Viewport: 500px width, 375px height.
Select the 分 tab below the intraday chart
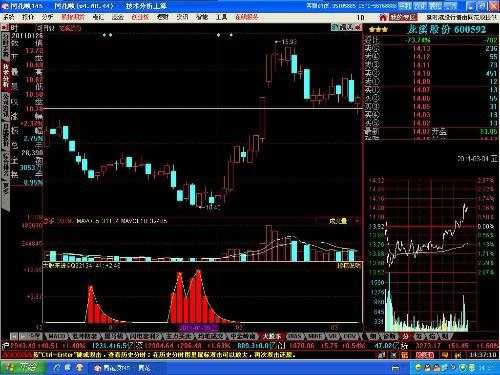click(x=405, y=336)
